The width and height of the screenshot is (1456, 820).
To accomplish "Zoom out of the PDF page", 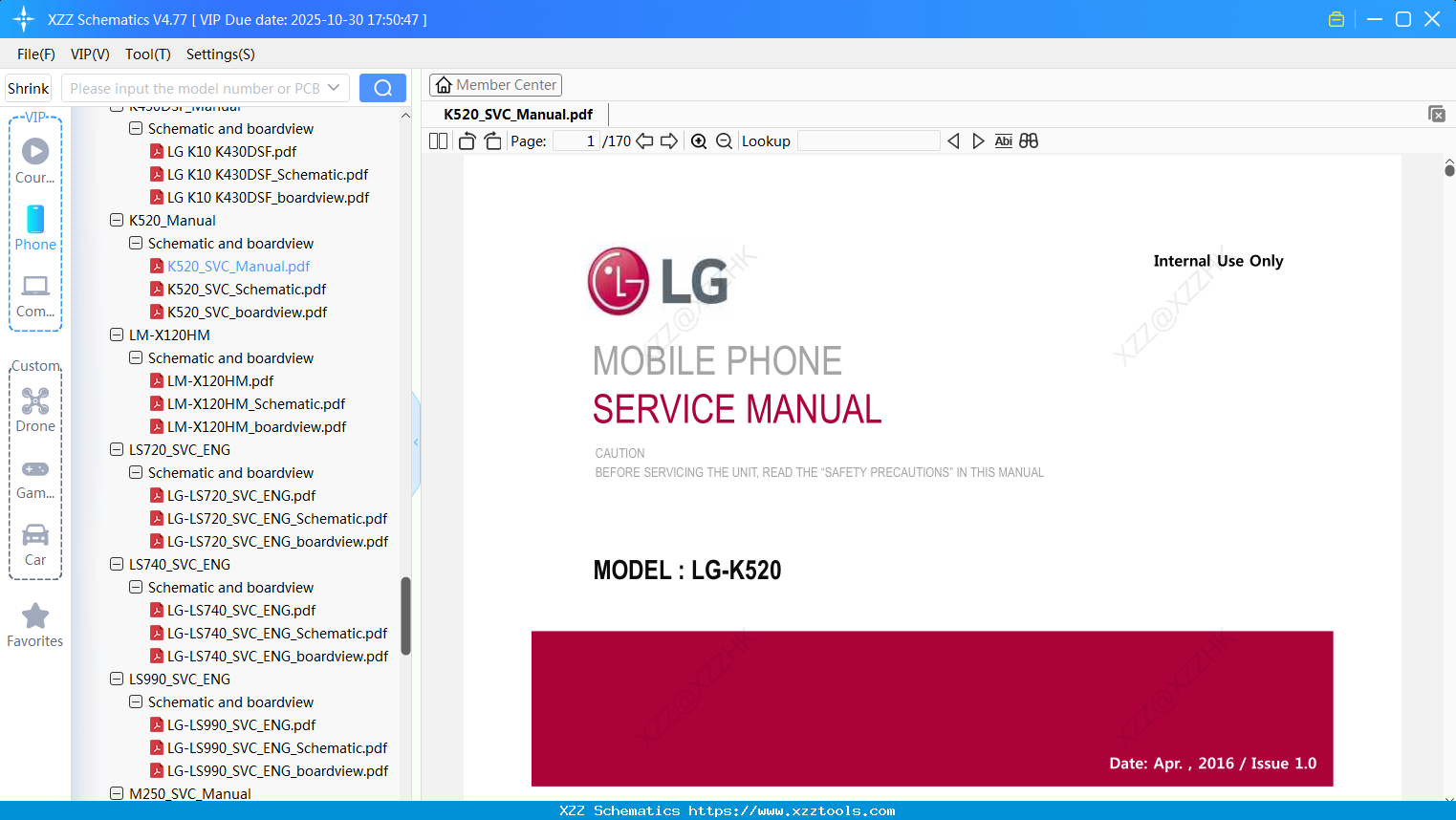I will pos(724,140).
